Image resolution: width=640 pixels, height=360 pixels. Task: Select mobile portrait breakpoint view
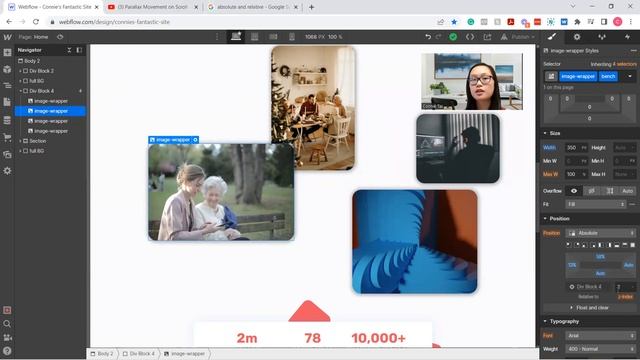(x=292, y=37)
